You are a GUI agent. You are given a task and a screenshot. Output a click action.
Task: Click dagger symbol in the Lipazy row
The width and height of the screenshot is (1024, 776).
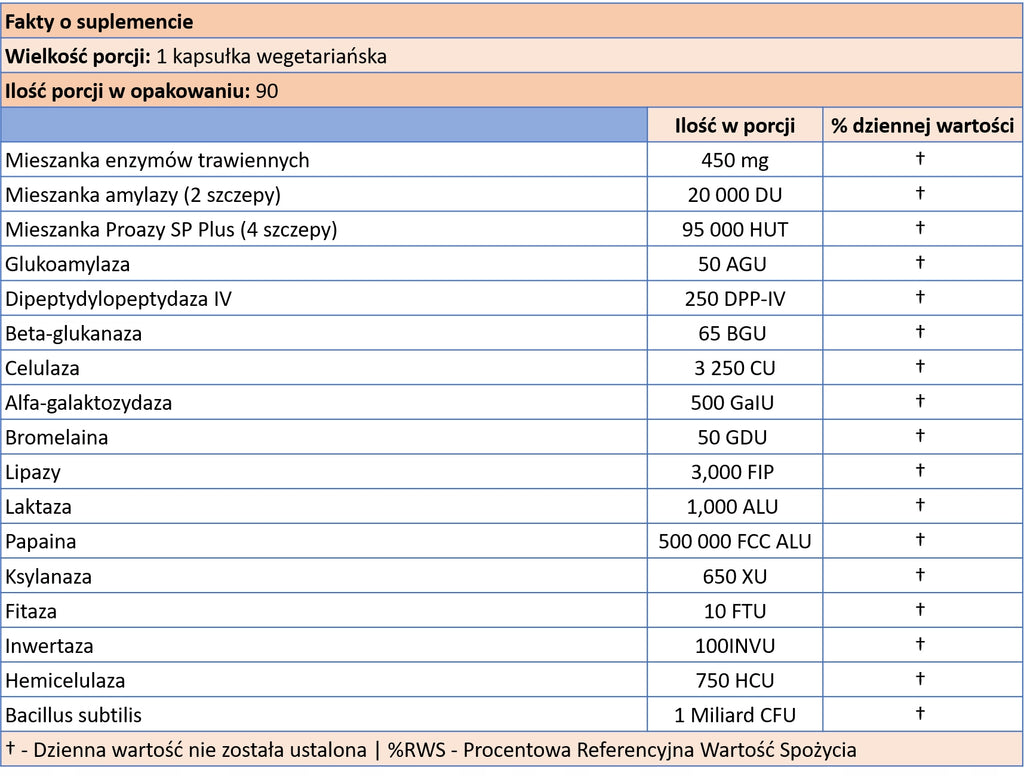pos(920,470)
